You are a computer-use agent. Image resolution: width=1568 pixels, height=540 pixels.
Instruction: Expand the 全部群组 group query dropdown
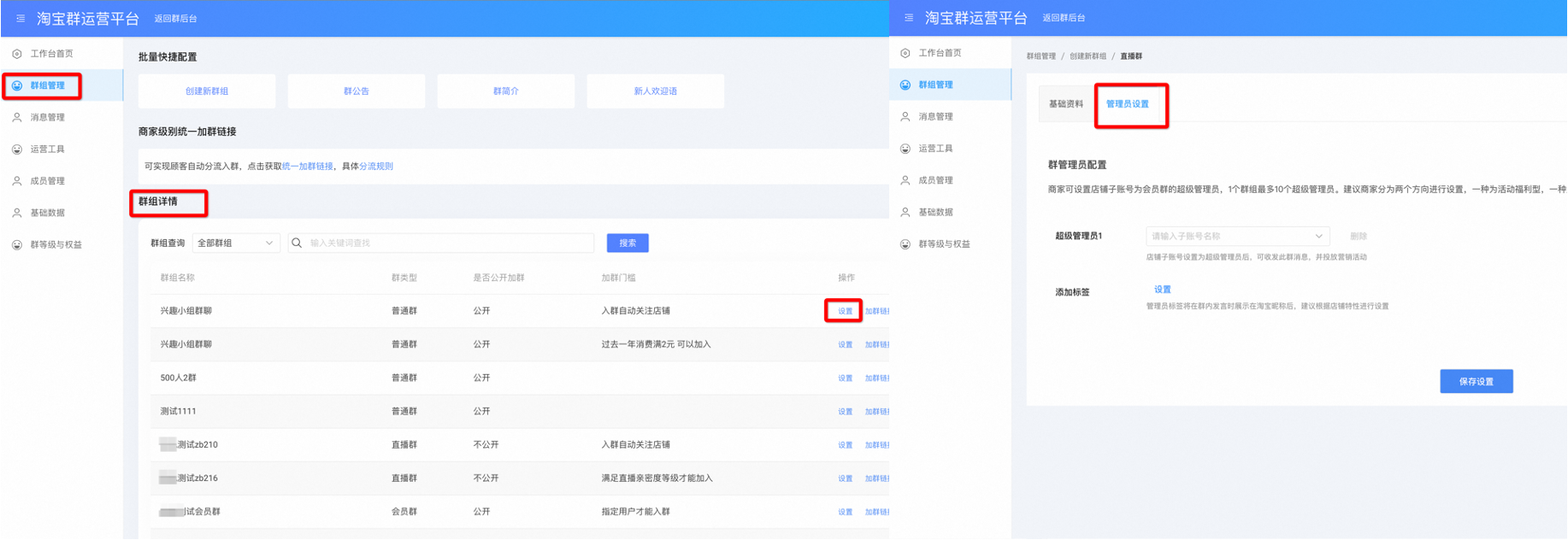click(236, 244)
